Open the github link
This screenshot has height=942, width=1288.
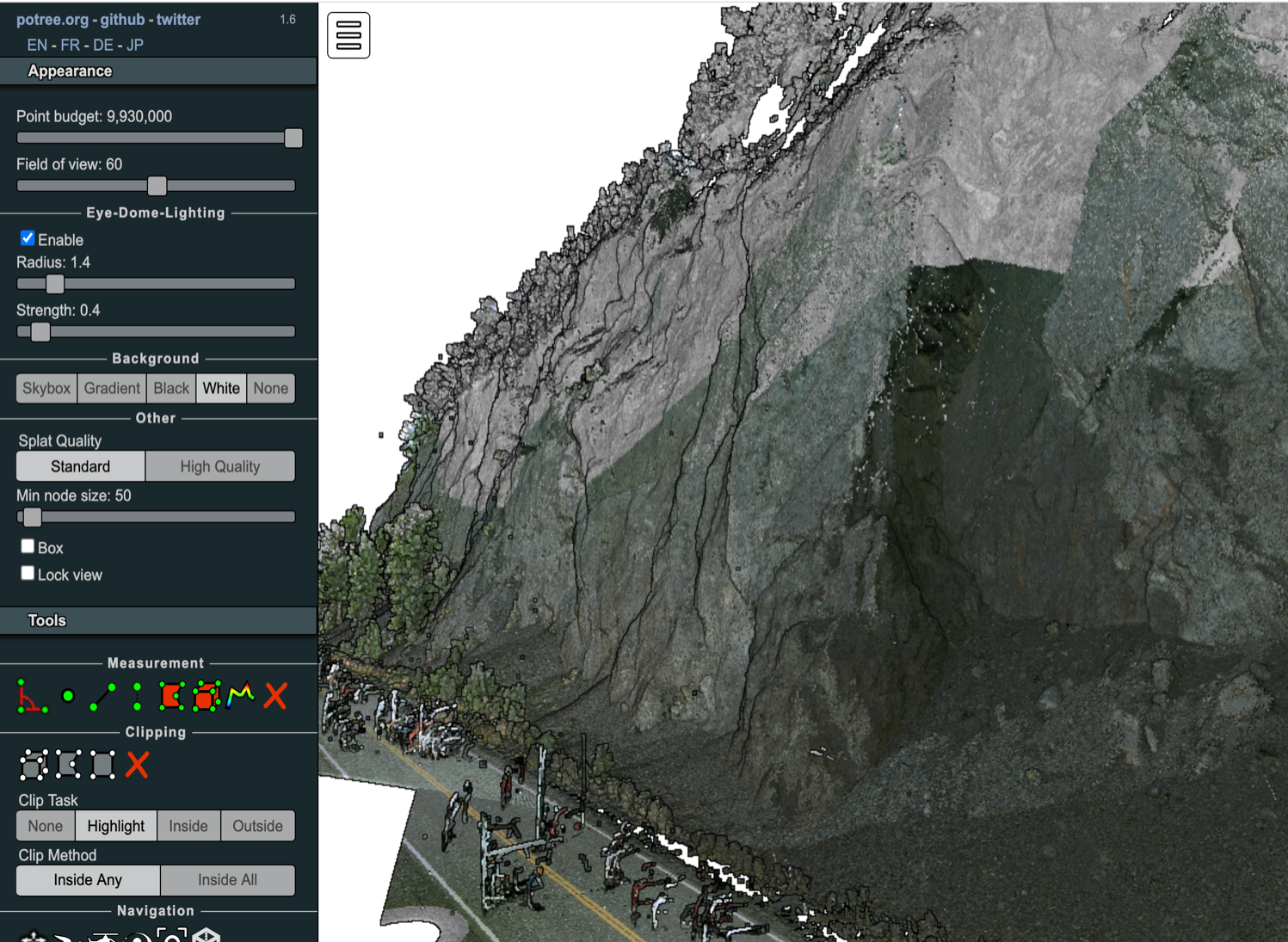[x=122, y=19]
